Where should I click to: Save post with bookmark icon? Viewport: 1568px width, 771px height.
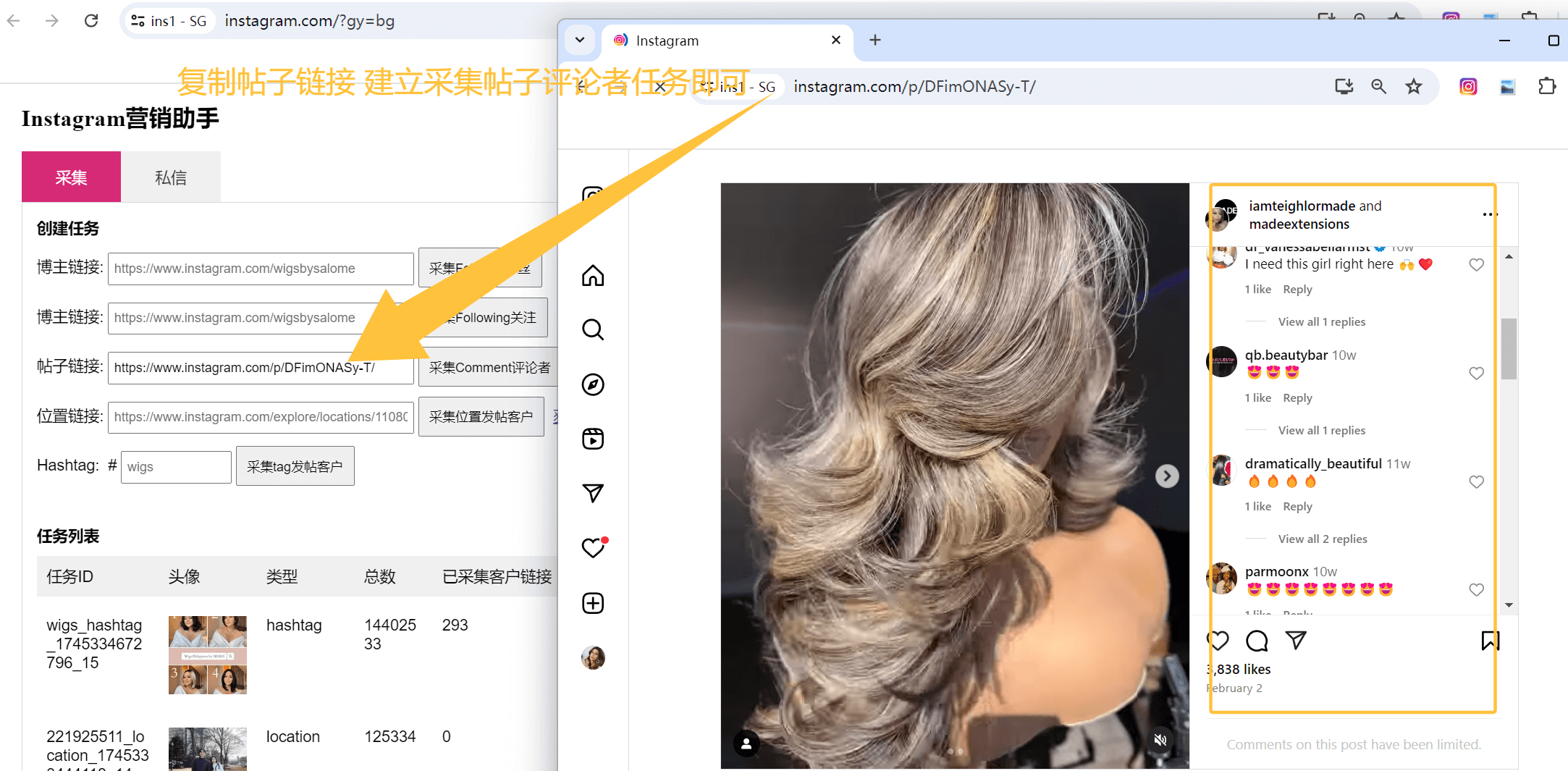[x=1490, y=641]
